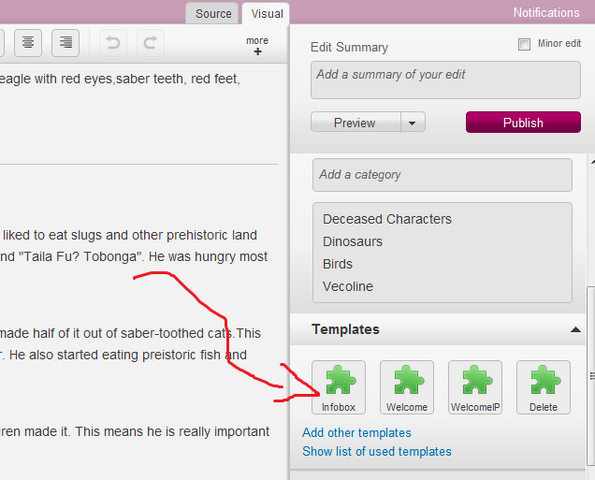Screen dimensions: 595x480
Task: Open Notifications
Action: [x=546, y=13]
